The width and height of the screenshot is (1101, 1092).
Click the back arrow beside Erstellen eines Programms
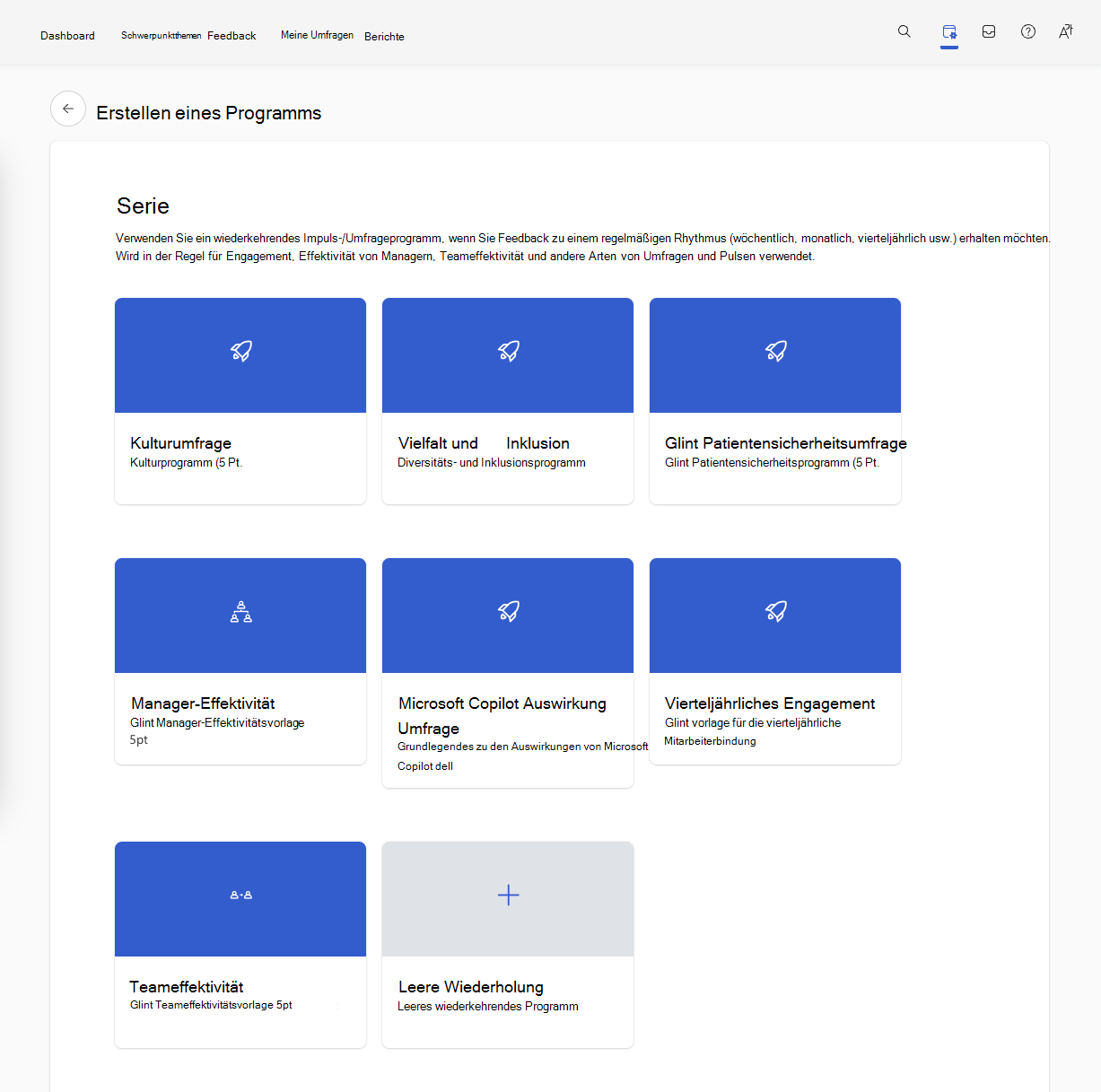click(68, 109)
